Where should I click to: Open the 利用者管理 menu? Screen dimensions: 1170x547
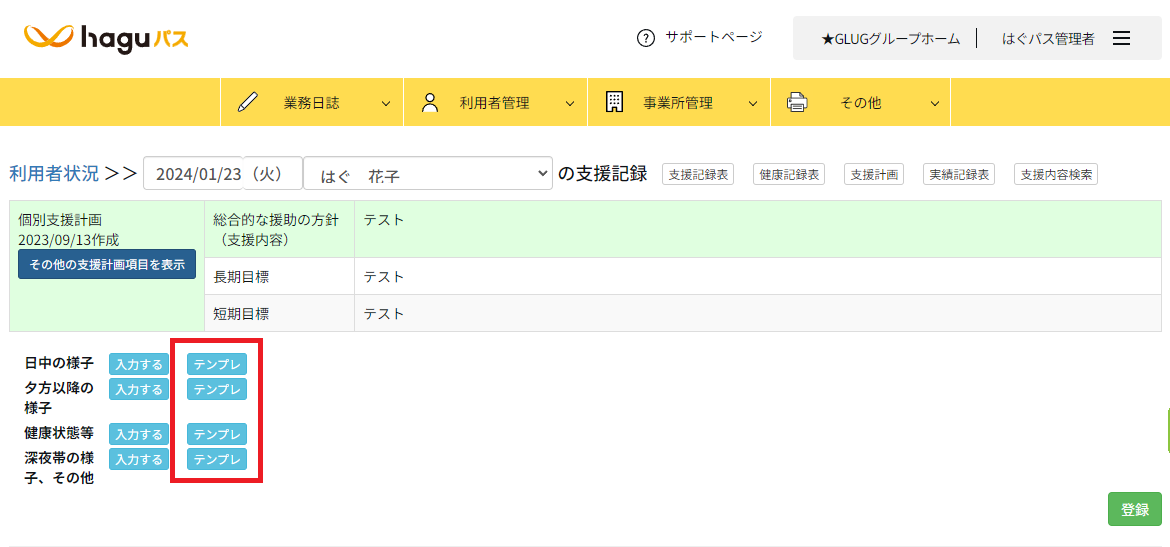(x=494, y=102)
